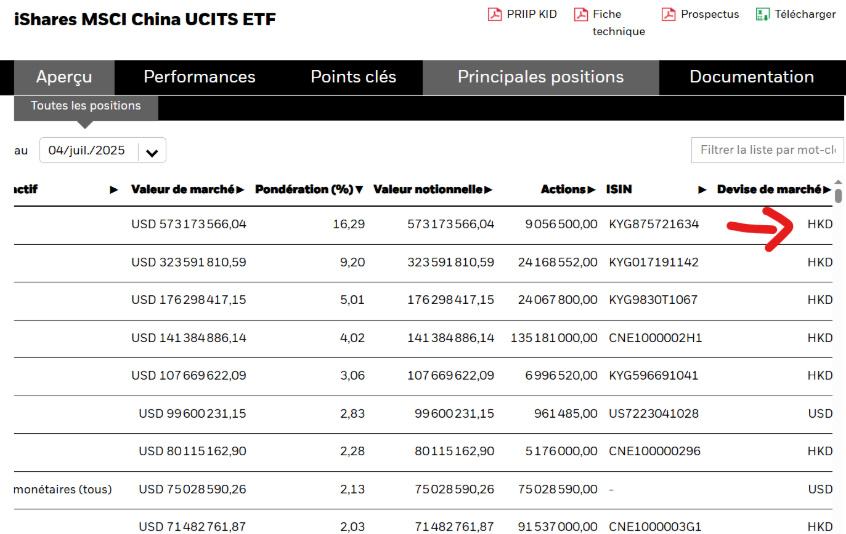This screenshot has width=846, height=534.
Task: Open the Prospectus link
Action: point(709,14)
